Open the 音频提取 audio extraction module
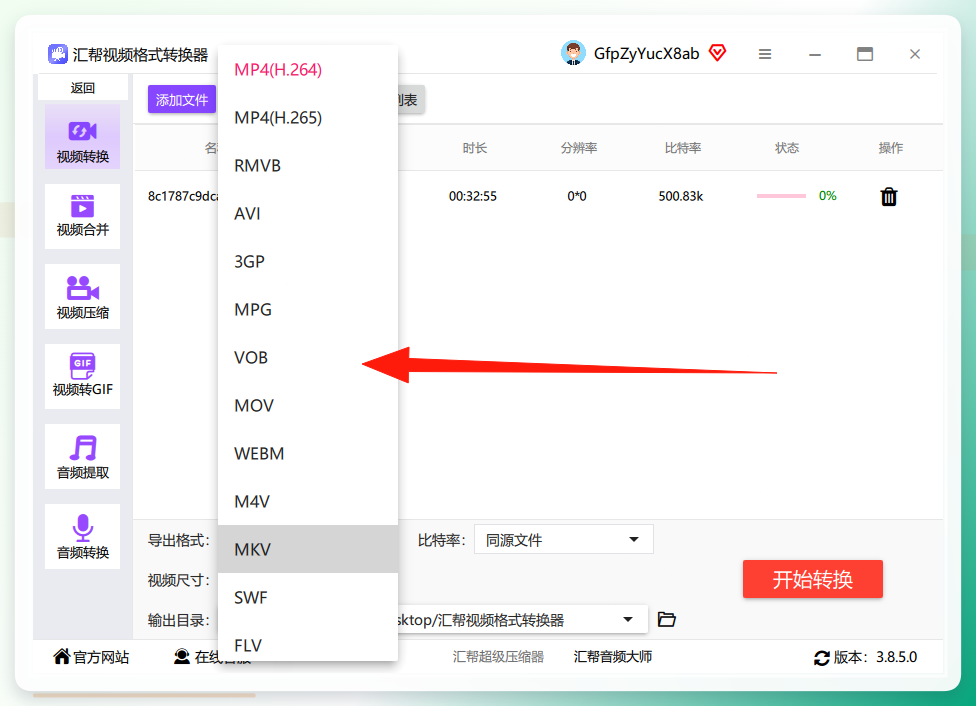The height and width of the screenshot is (706, 976). click(82, 456)
